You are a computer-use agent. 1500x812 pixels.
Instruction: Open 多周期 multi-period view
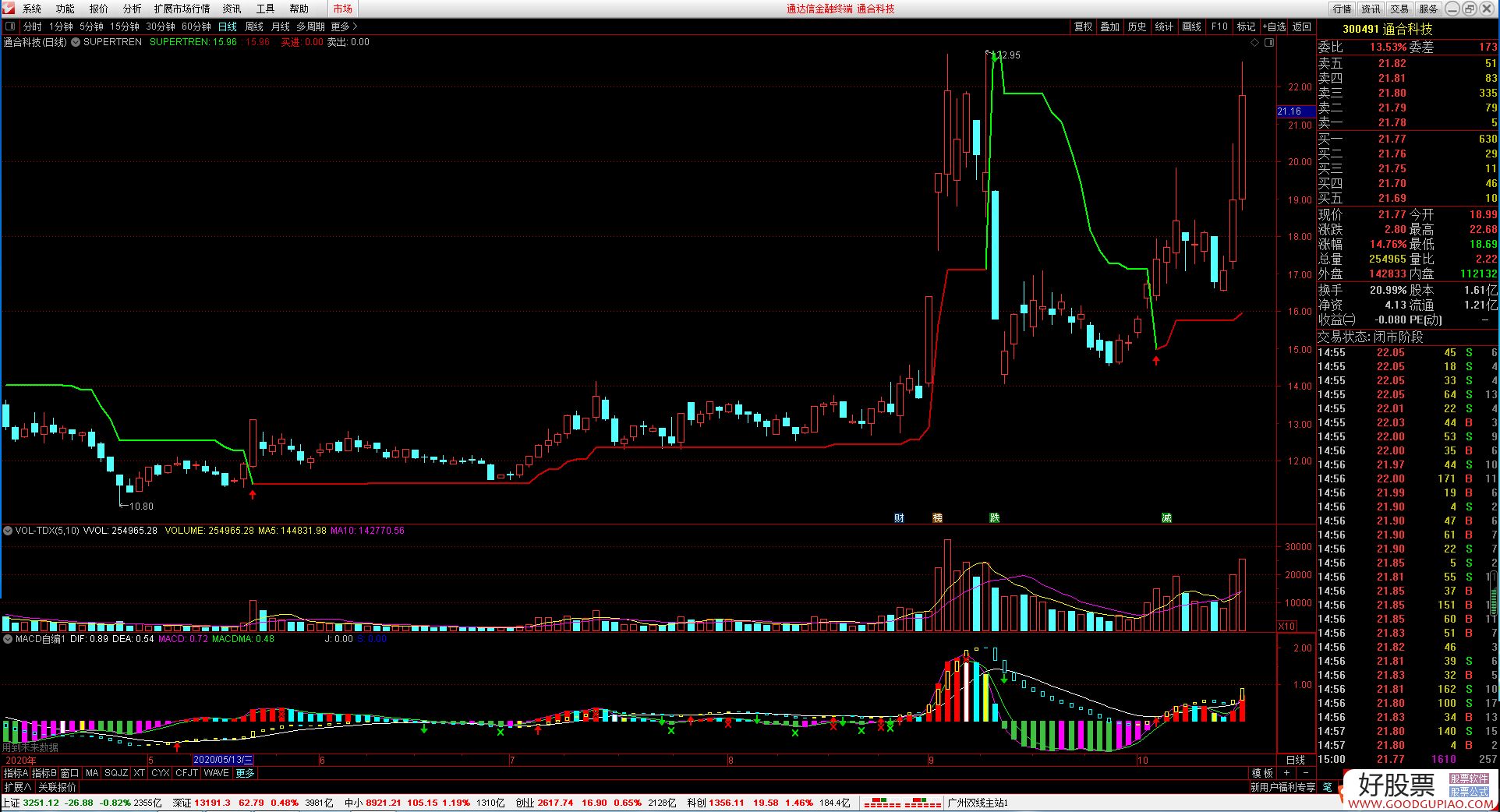(x=310, y=26)
